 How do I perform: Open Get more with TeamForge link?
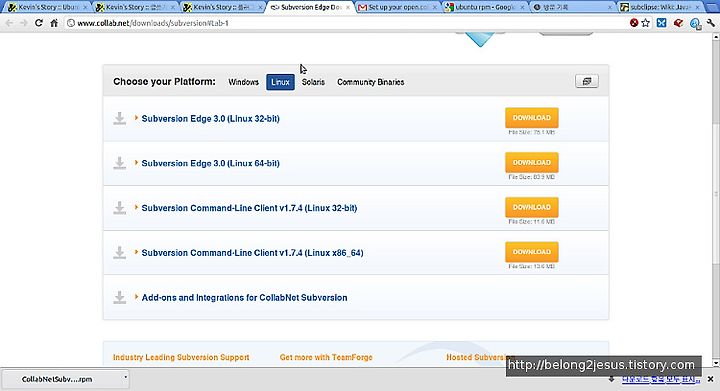click(x=326, y=357)
